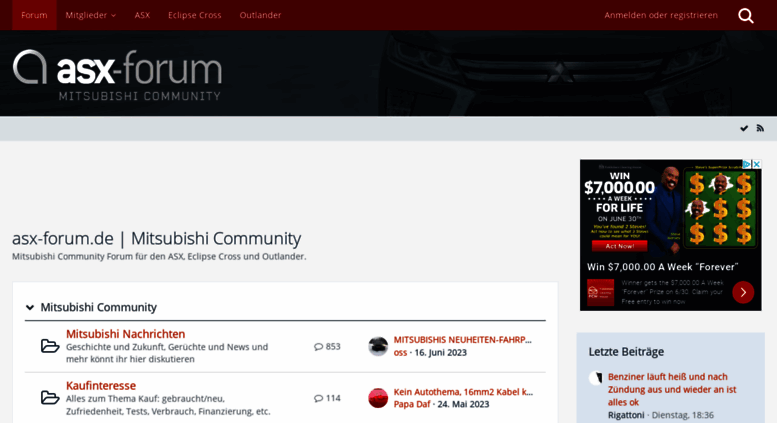Close the ad with X icon
Screen dimensions: 777x423
[x=757, y=164]
